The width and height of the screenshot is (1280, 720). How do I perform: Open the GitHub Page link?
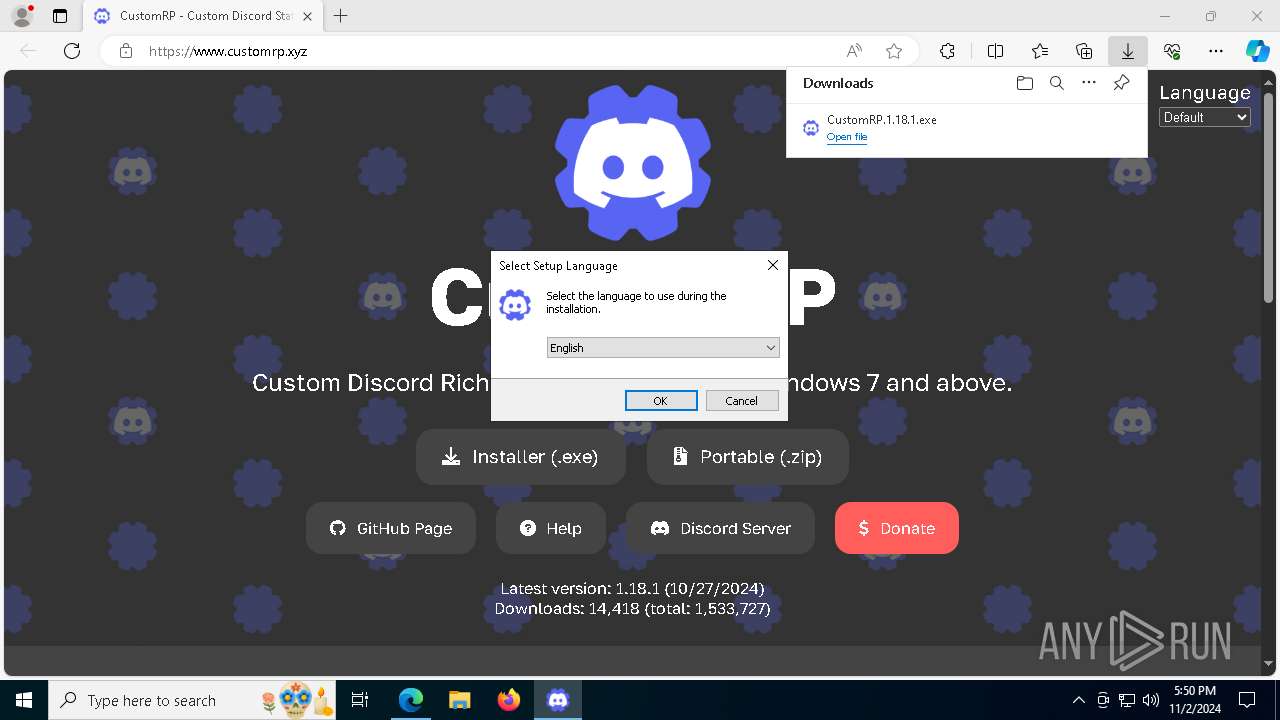[x=391, y=528]
